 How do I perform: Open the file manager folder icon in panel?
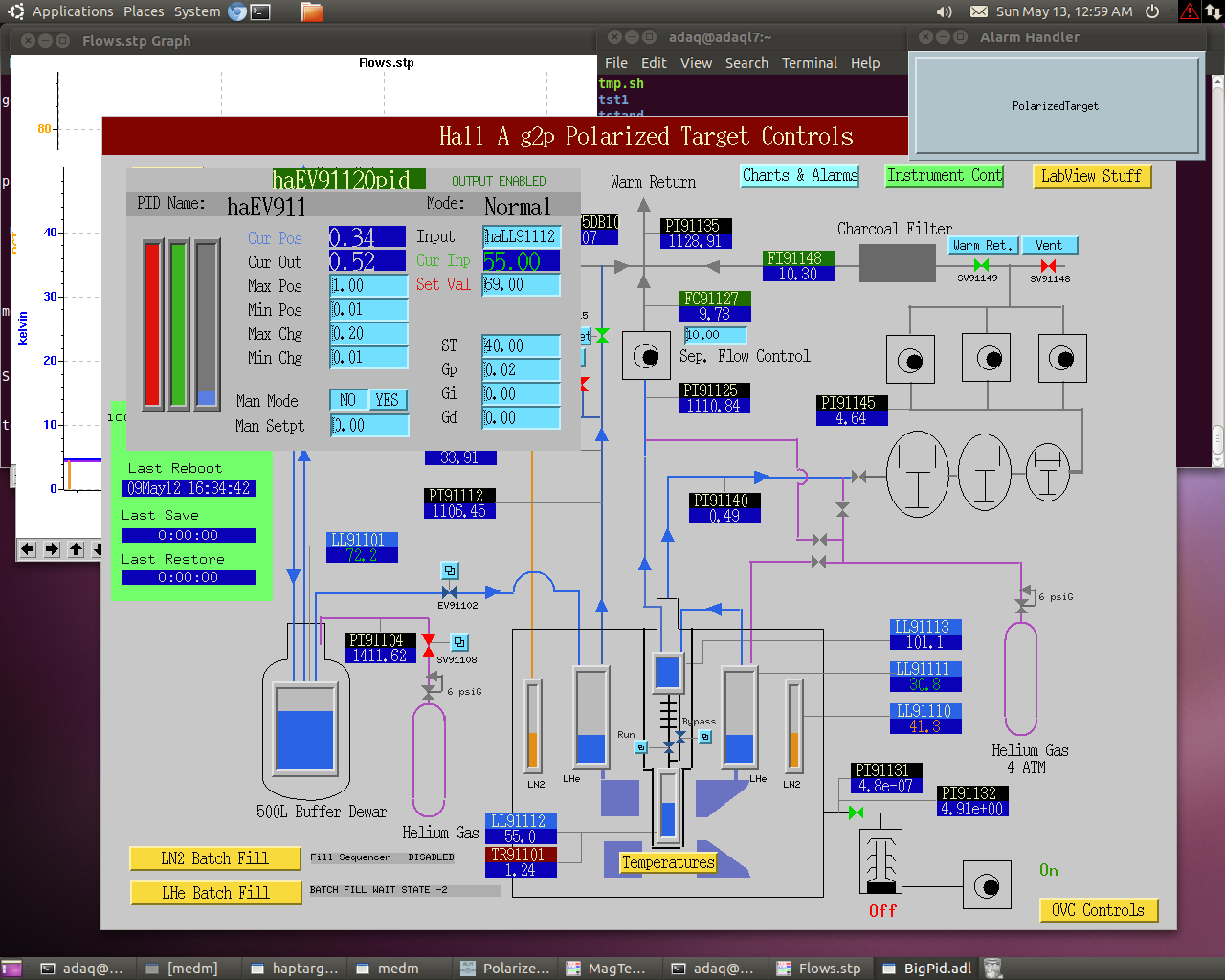[x=311, y=11]
